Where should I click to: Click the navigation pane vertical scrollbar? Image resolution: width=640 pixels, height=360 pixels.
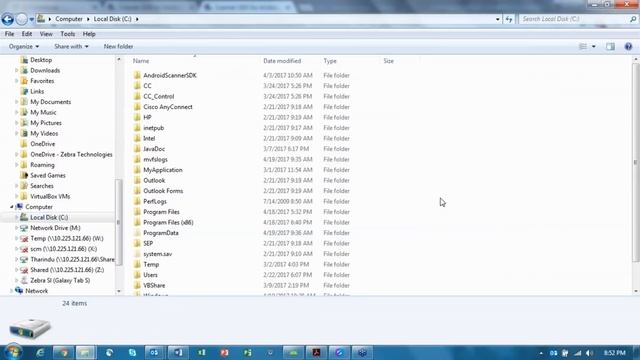(x=119, y=222)
